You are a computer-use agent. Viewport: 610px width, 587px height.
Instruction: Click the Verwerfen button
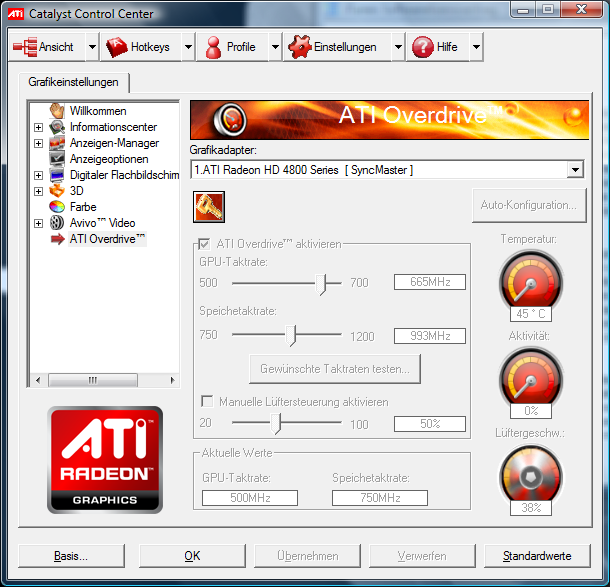coord(422,556)
